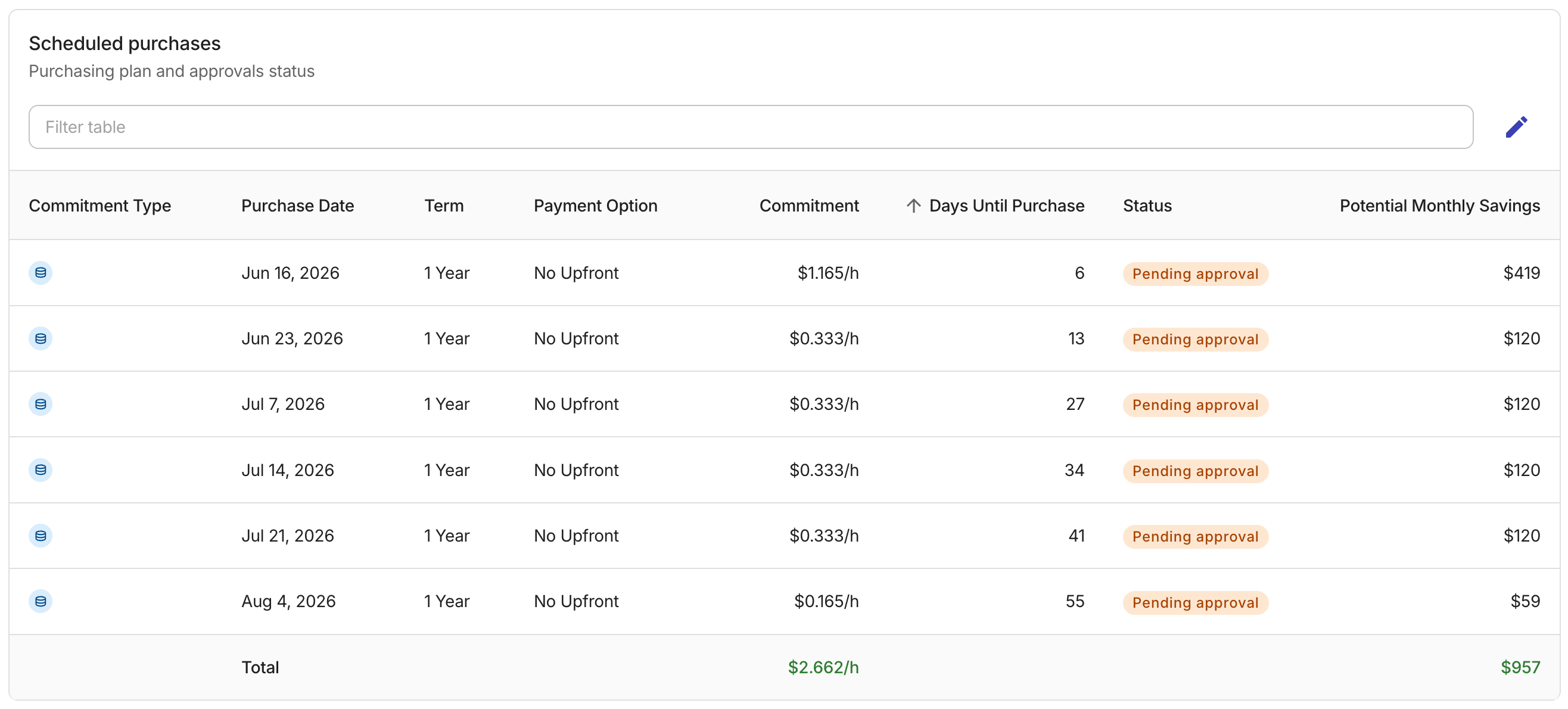Click the database icon in Aug 4, 2026 row
The width and height of the screenshot is (1568, 709).
(x=40, y=601)
